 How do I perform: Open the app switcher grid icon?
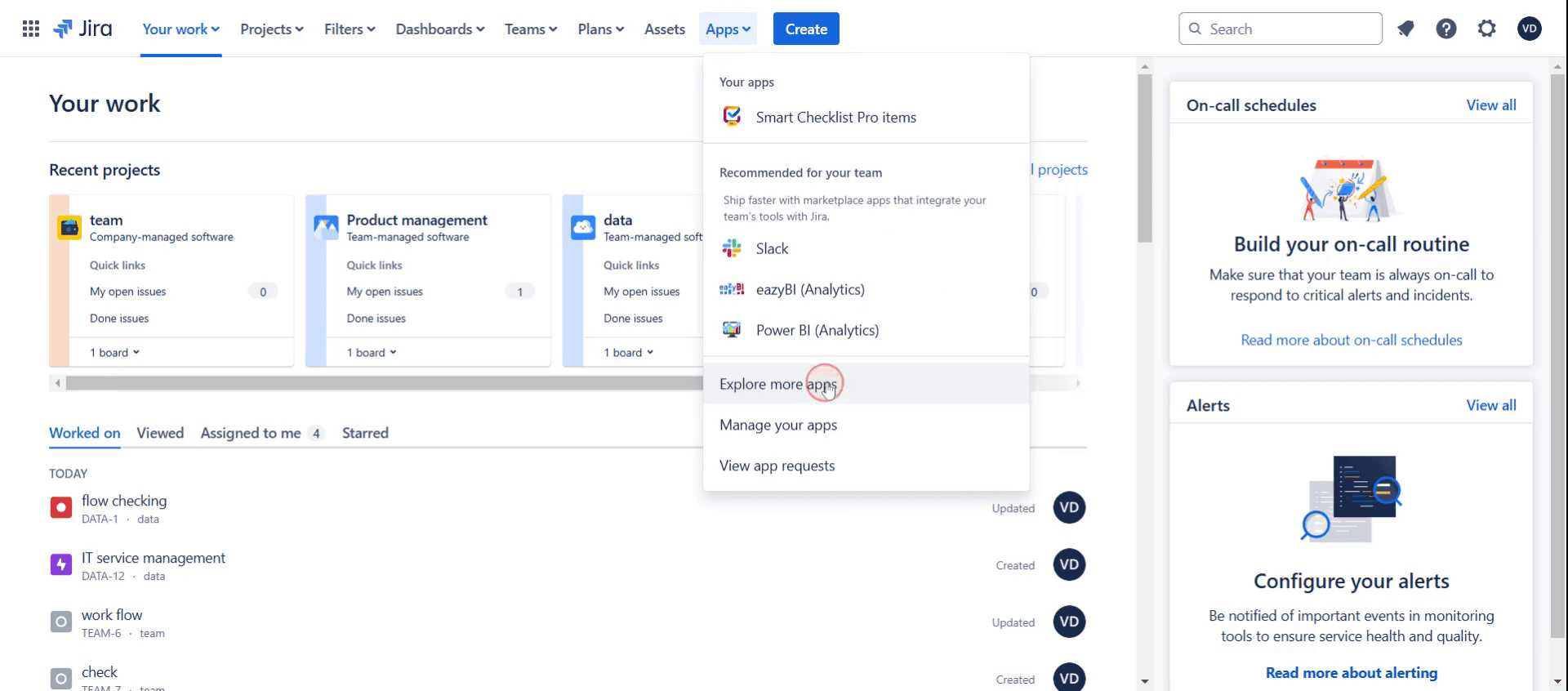click(x=31, y=29)
